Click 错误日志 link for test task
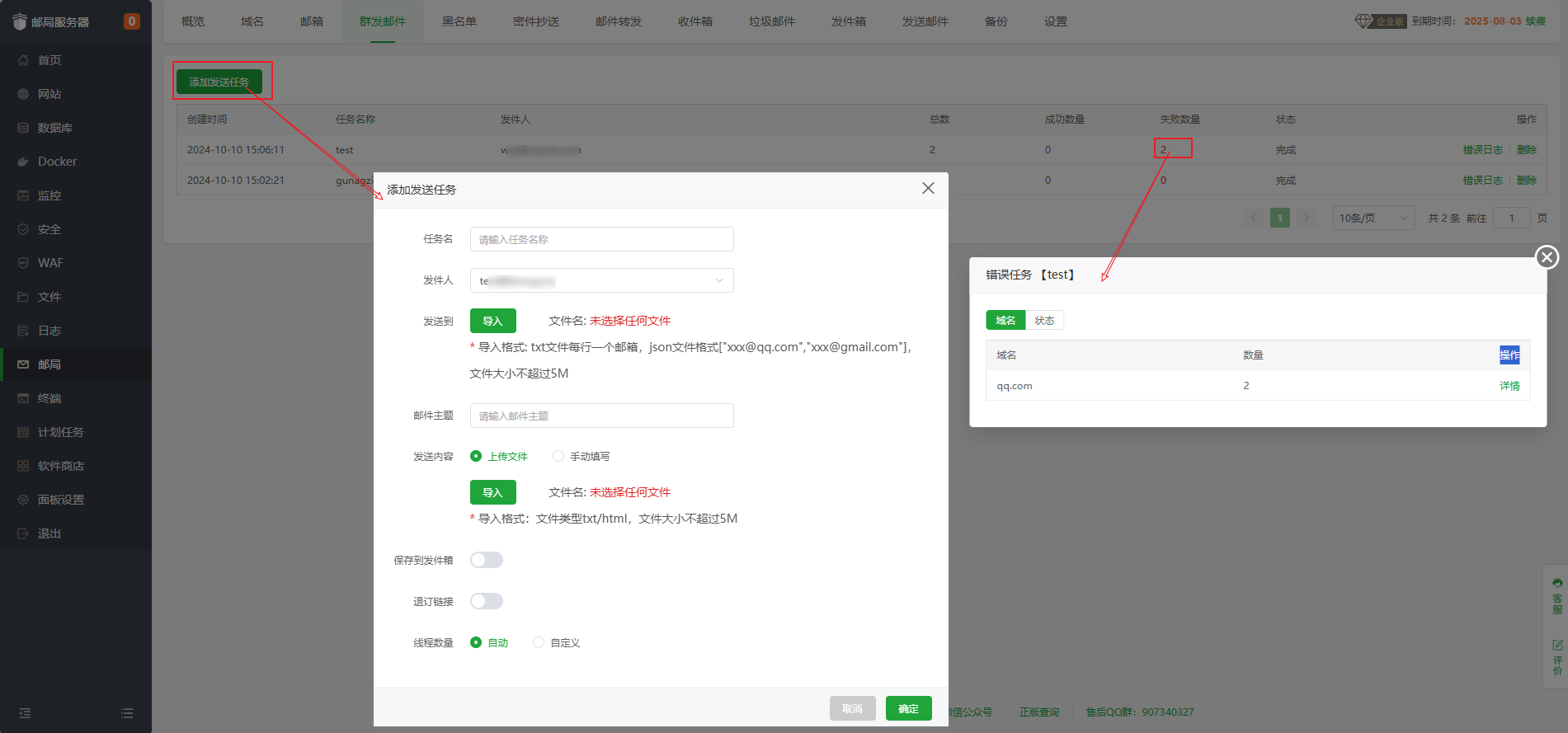1568x733 pixels. point(1483,149)
